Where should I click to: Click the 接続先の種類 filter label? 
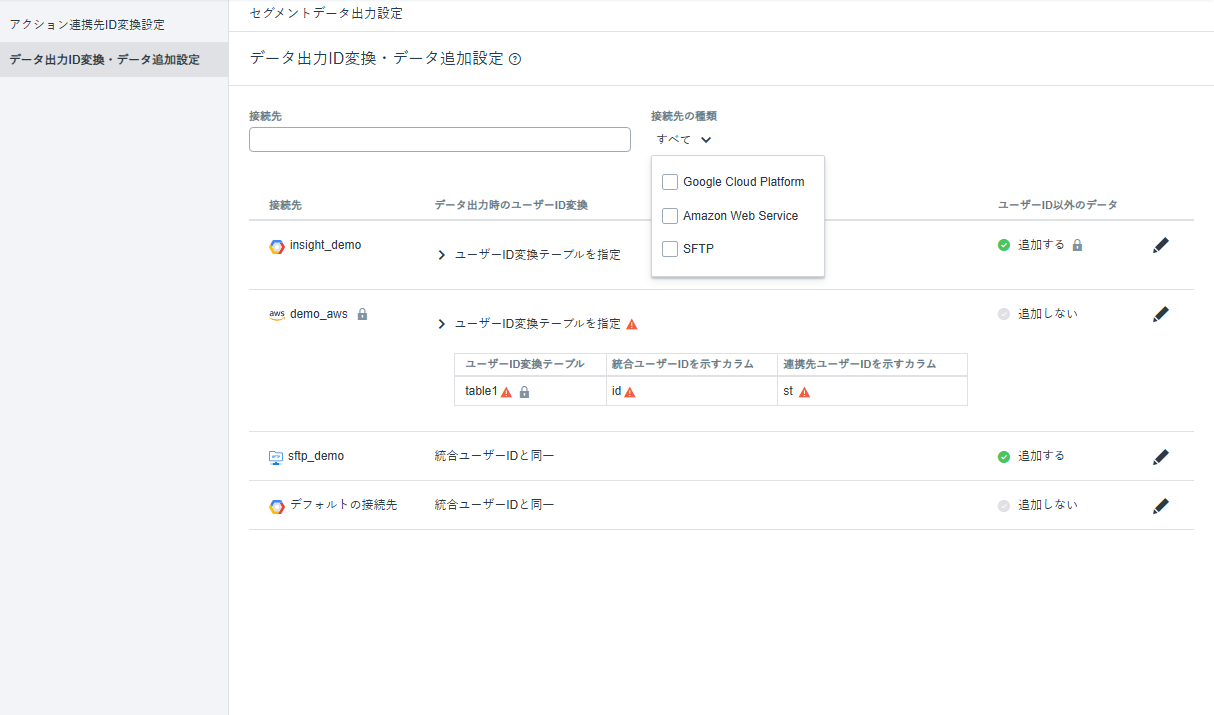point(684,116)
